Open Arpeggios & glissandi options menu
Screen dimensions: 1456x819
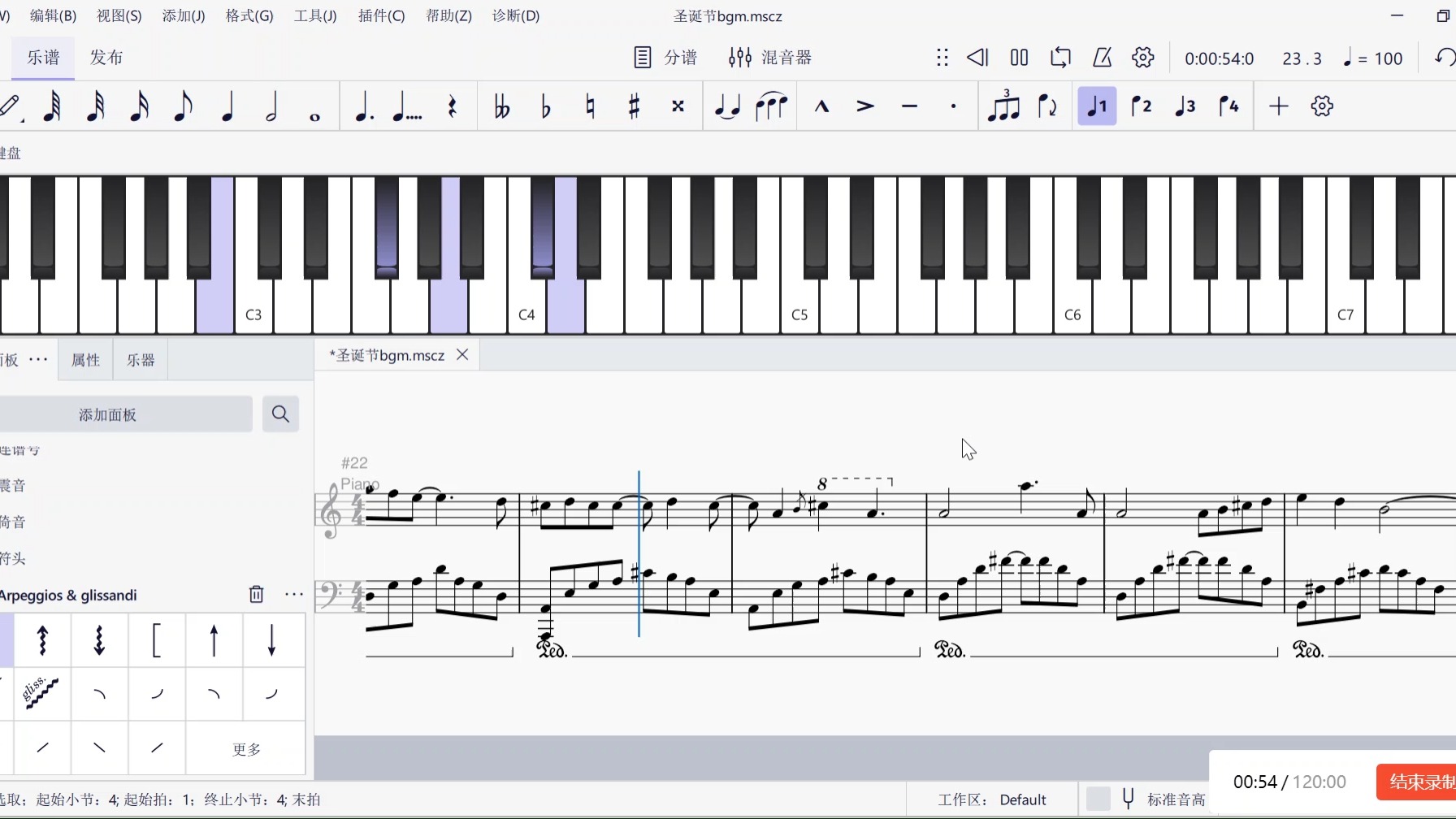293,595
